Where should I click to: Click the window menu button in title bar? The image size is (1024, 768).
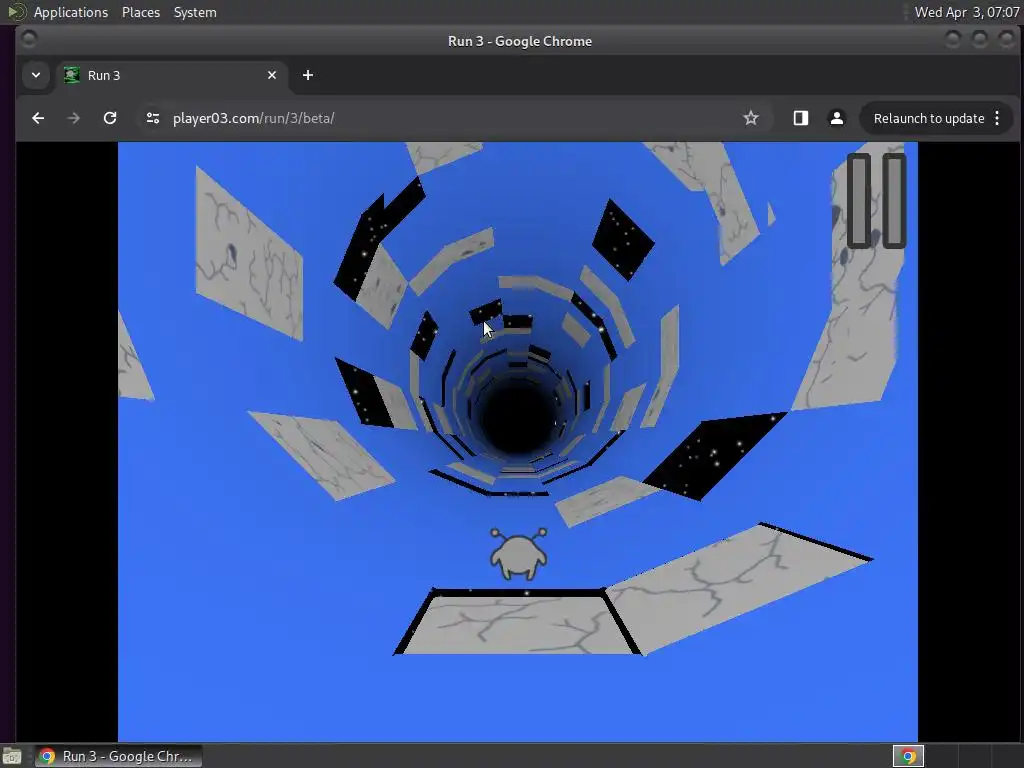(29, 39)
